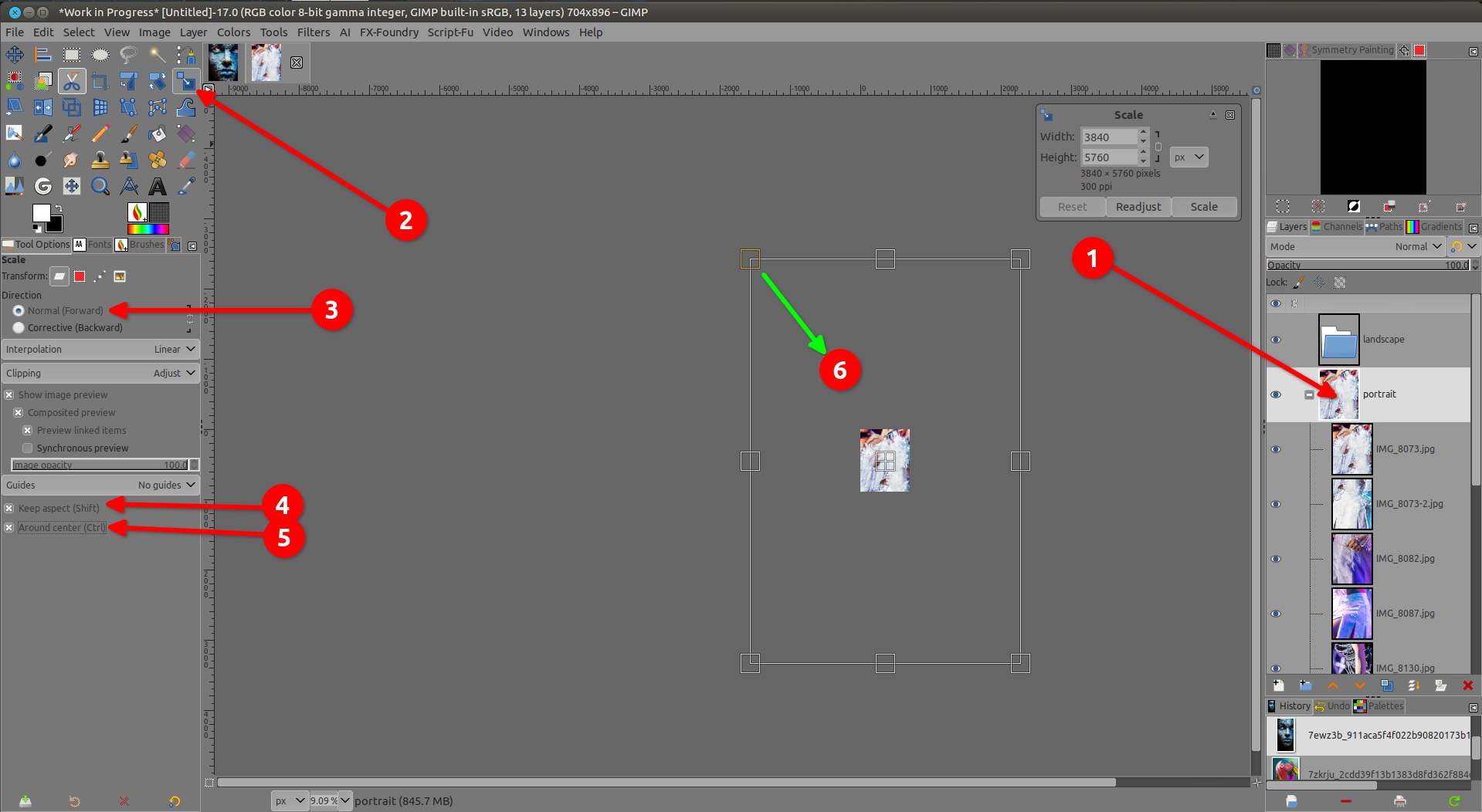Open the layer blend space switcher dropdown

pyautogui.click(x=1463, y=246)
